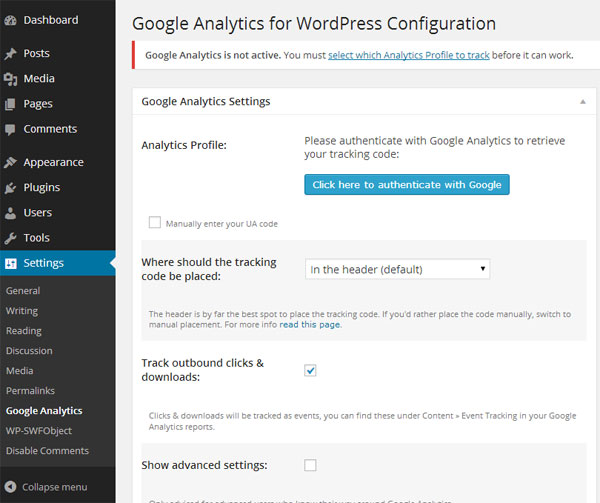
Task: Open the tracking code placement dropdown
Action: (x=397, y=269)
